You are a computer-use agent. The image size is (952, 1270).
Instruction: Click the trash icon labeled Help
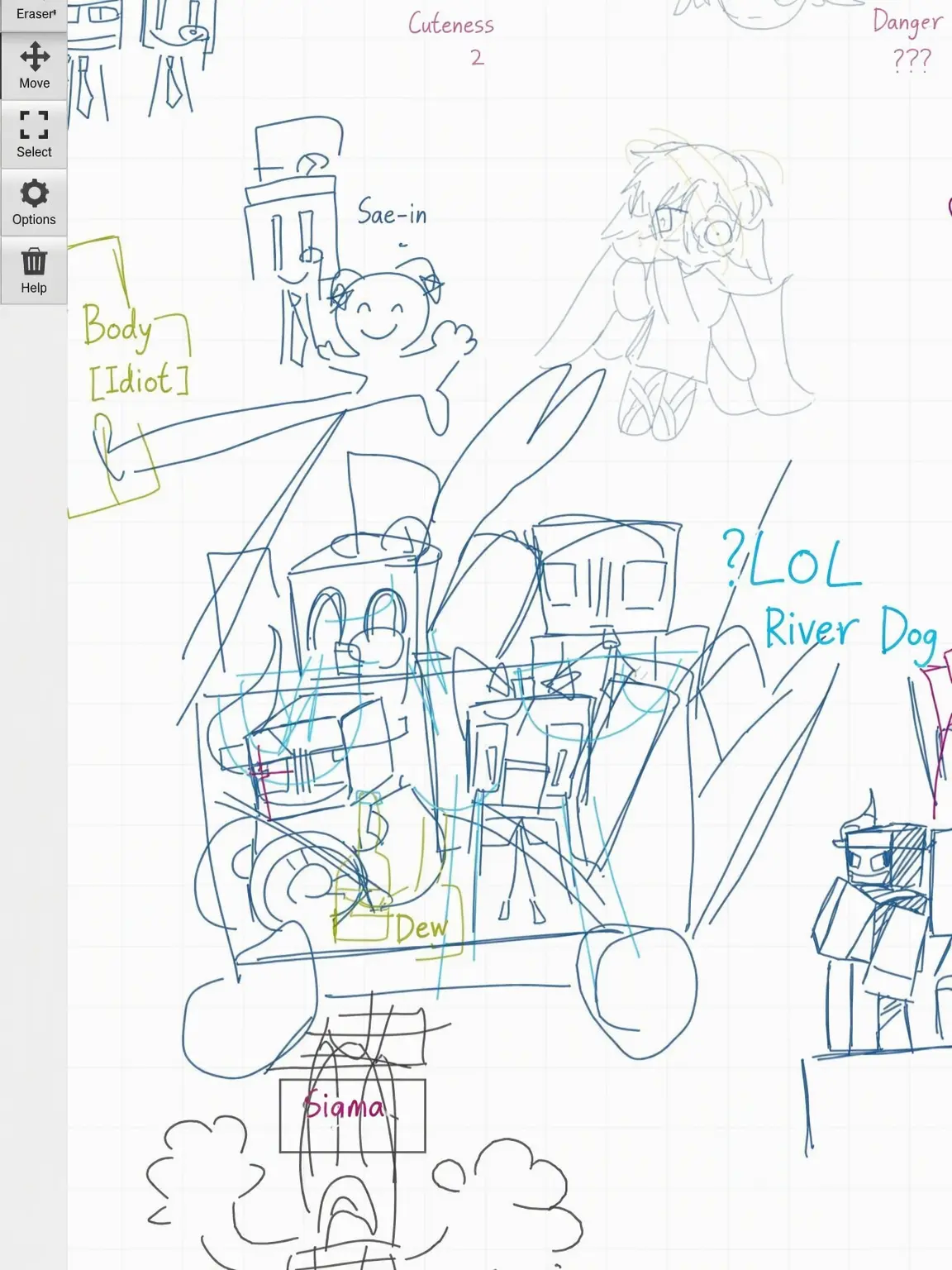click(x=34, y=270)
